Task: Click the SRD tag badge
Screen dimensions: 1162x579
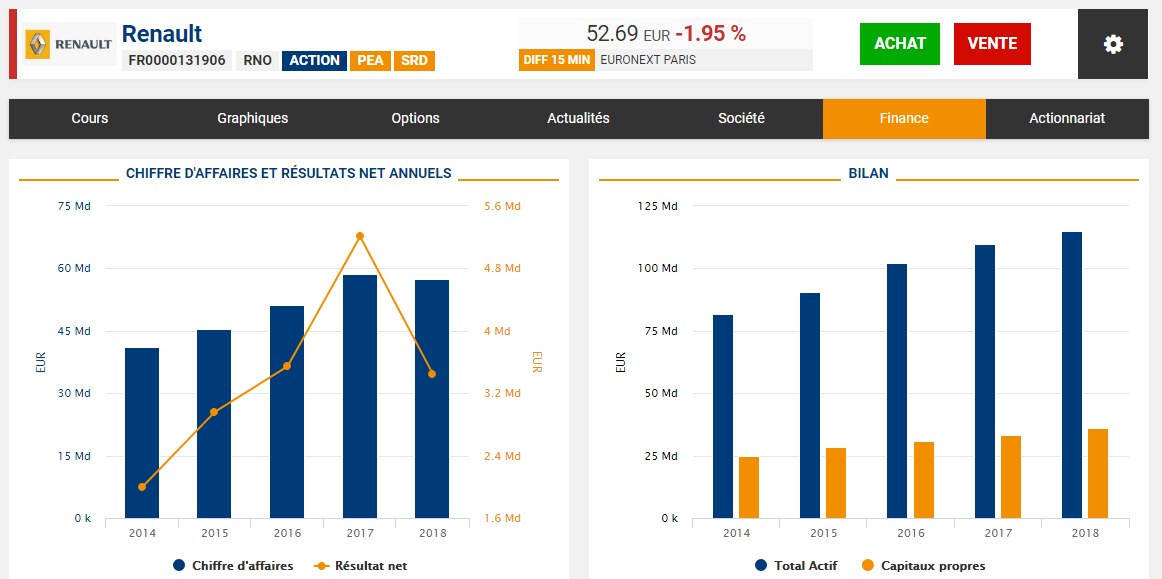Action: click(x=414, y=61)
